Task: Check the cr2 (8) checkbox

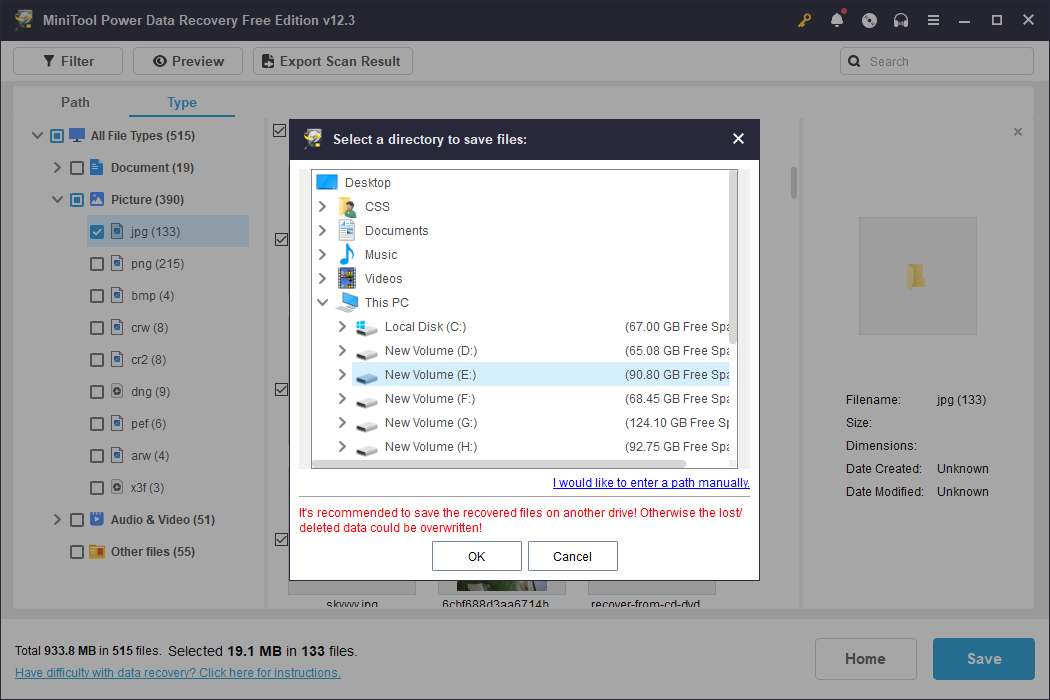Action: [x=97, y=360]
